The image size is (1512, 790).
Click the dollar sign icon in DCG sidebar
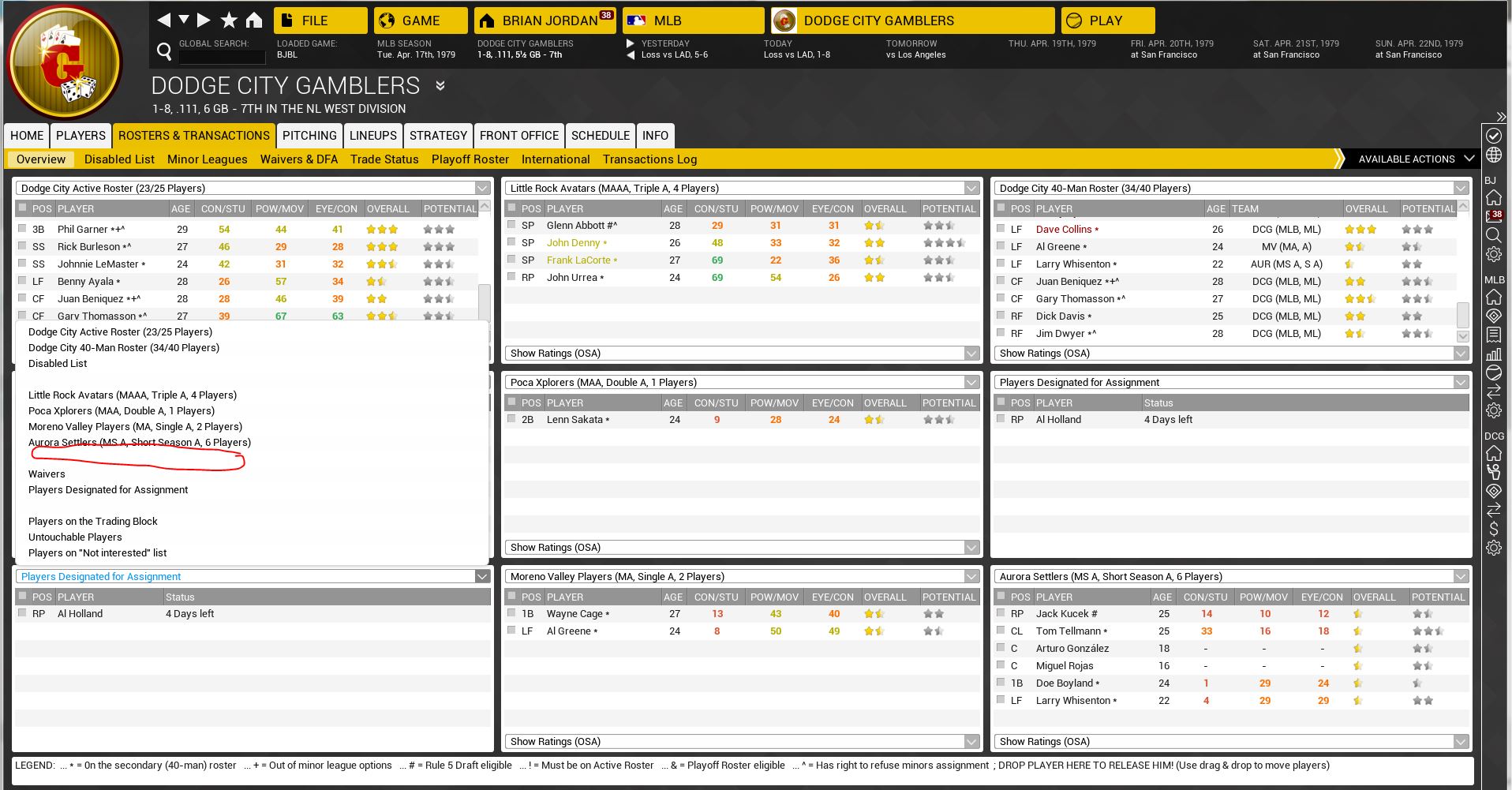(x=1494, y=529)
